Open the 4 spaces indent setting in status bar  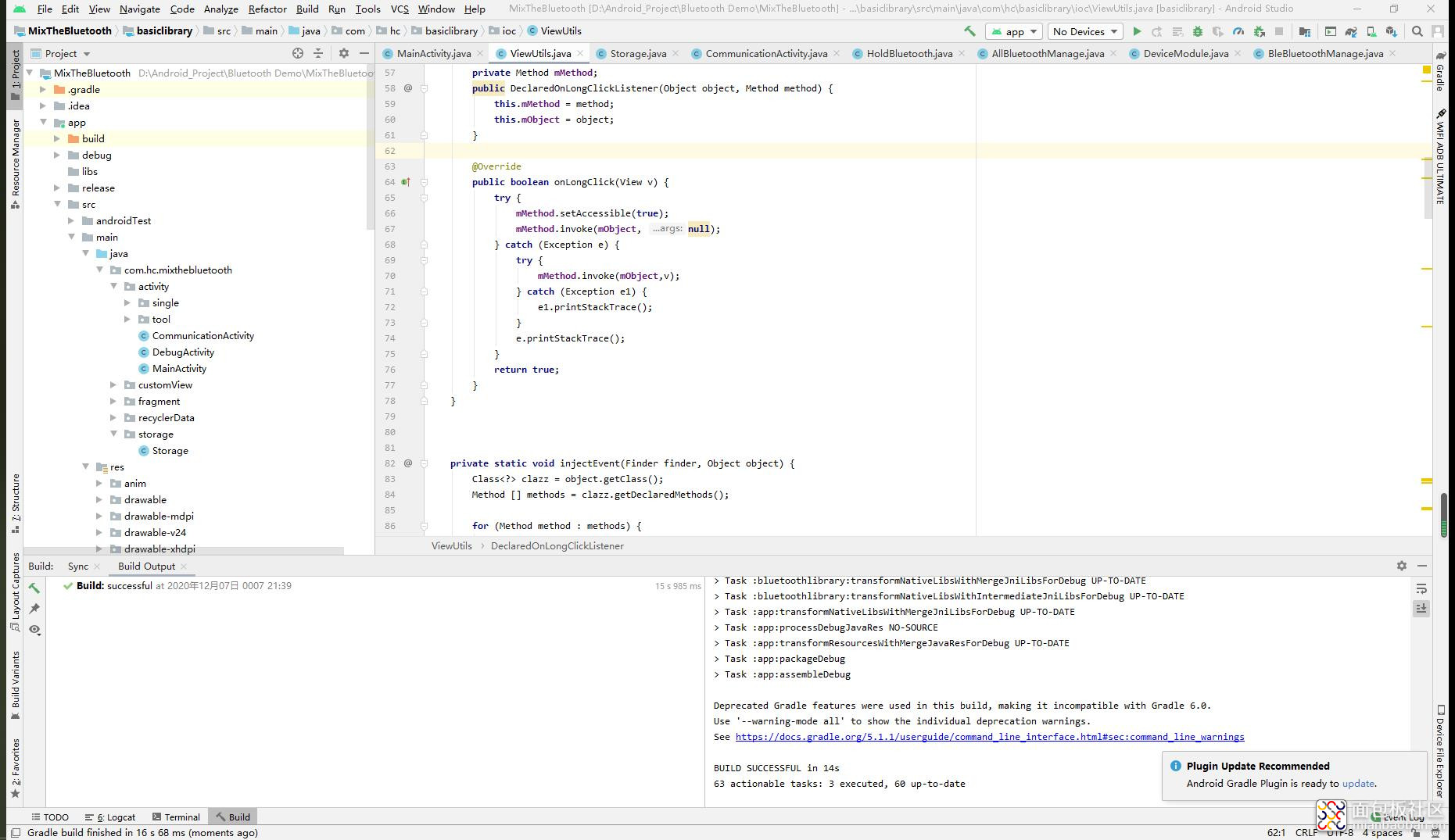1382,832
